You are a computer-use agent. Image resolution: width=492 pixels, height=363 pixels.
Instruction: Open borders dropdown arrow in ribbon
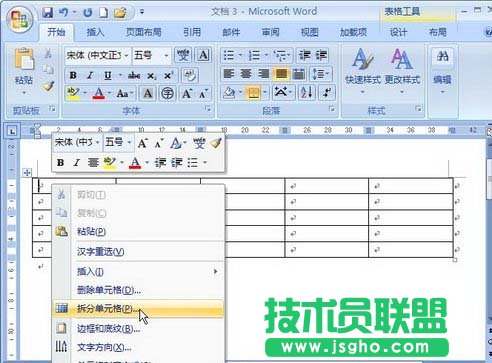265,93
